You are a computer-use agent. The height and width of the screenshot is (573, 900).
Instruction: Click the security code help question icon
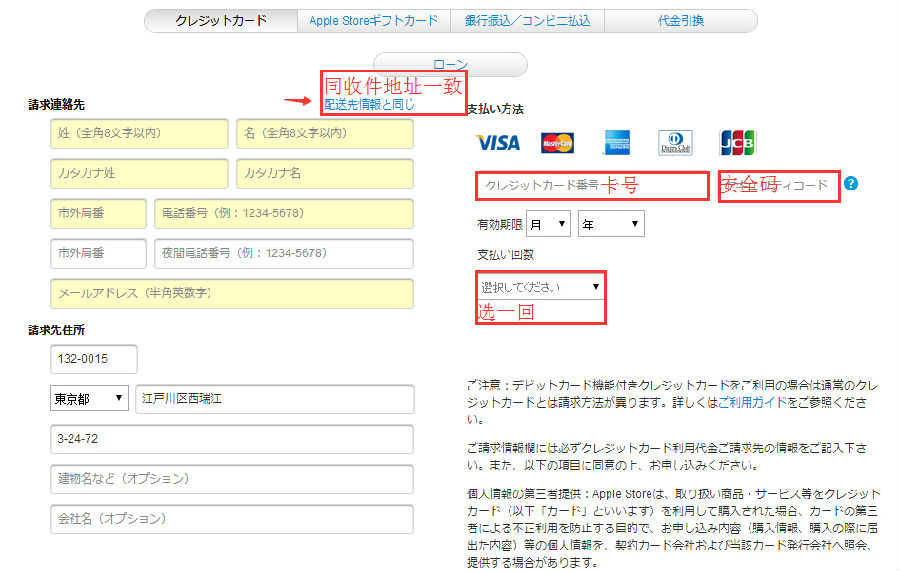(x=851, y=184)
